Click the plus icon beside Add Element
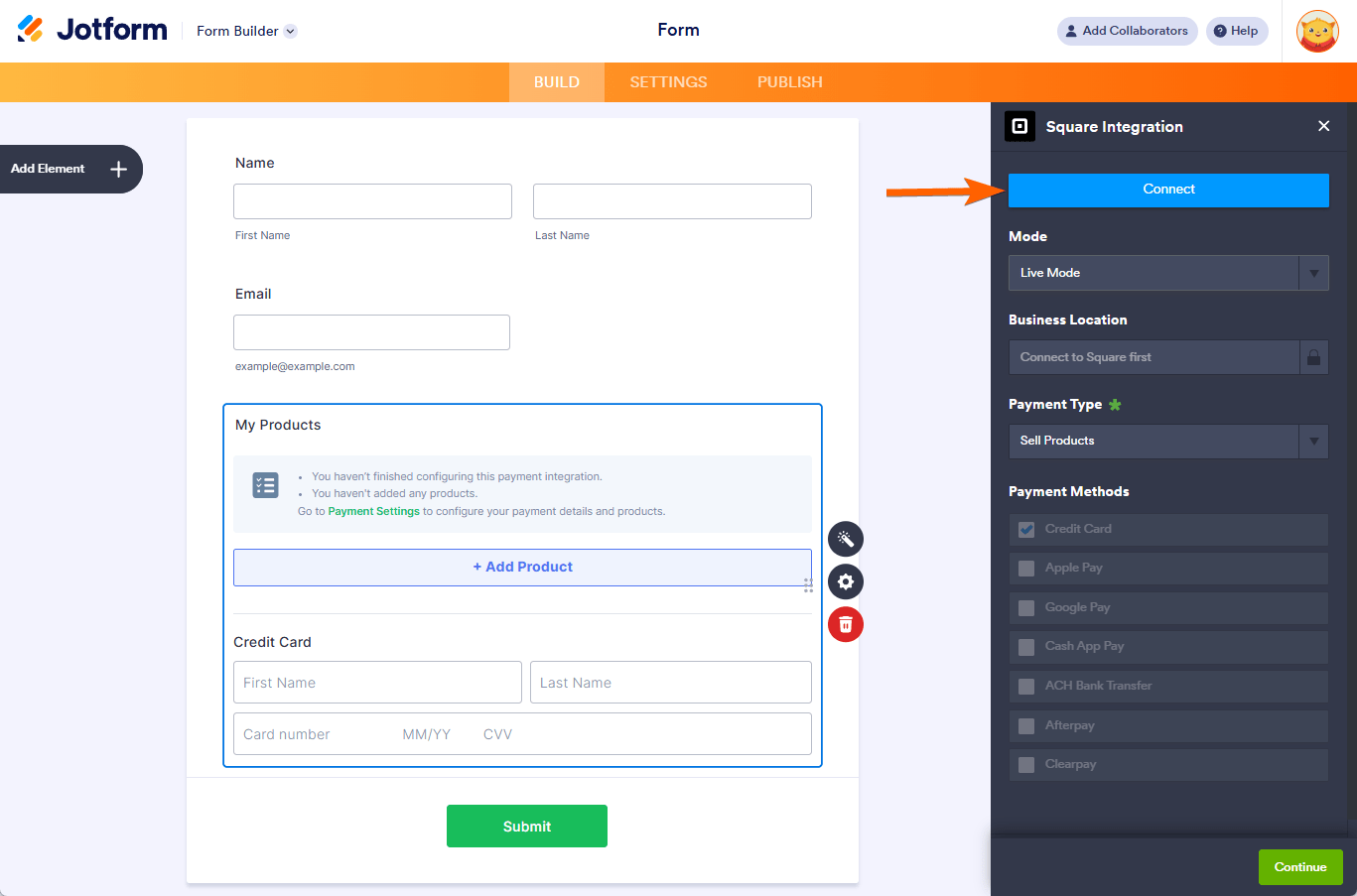This screenshot has height=896, width=1357. click(x=119, y=169)
